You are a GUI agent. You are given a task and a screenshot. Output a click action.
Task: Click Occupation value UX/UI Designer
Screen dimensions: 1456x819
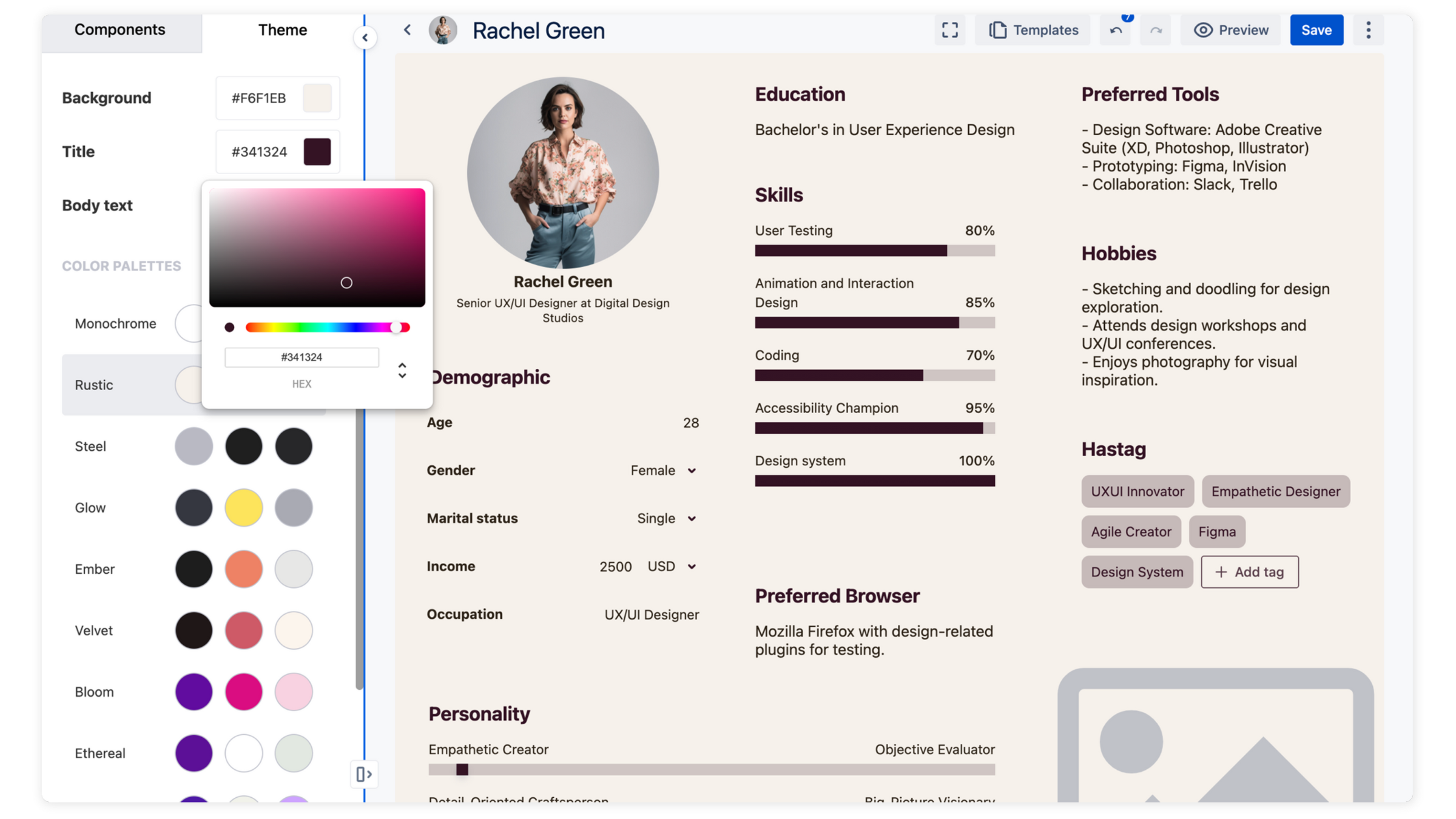point(652,615)
